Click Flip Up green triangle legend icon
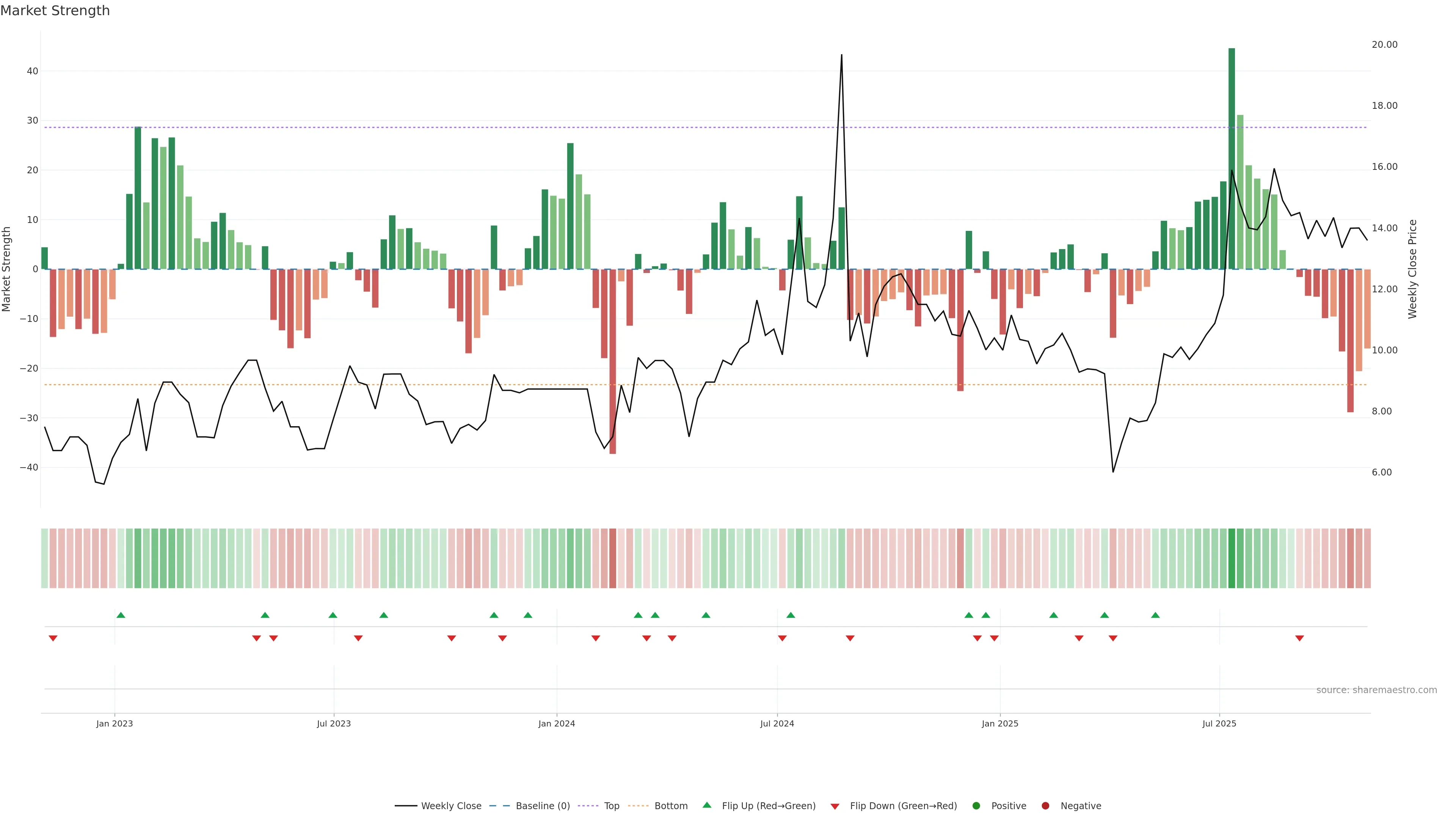This screenshot has height=819, width=1456. [706, 805]
